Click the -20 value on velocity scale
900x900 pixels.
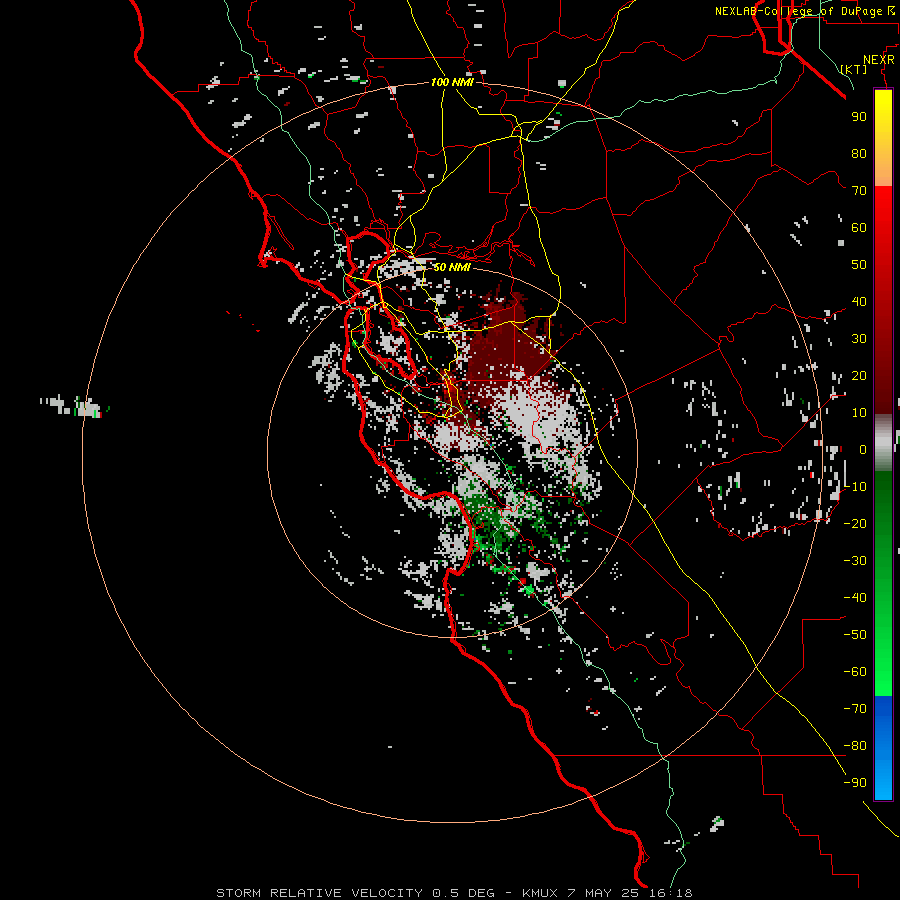pos(855,523)
